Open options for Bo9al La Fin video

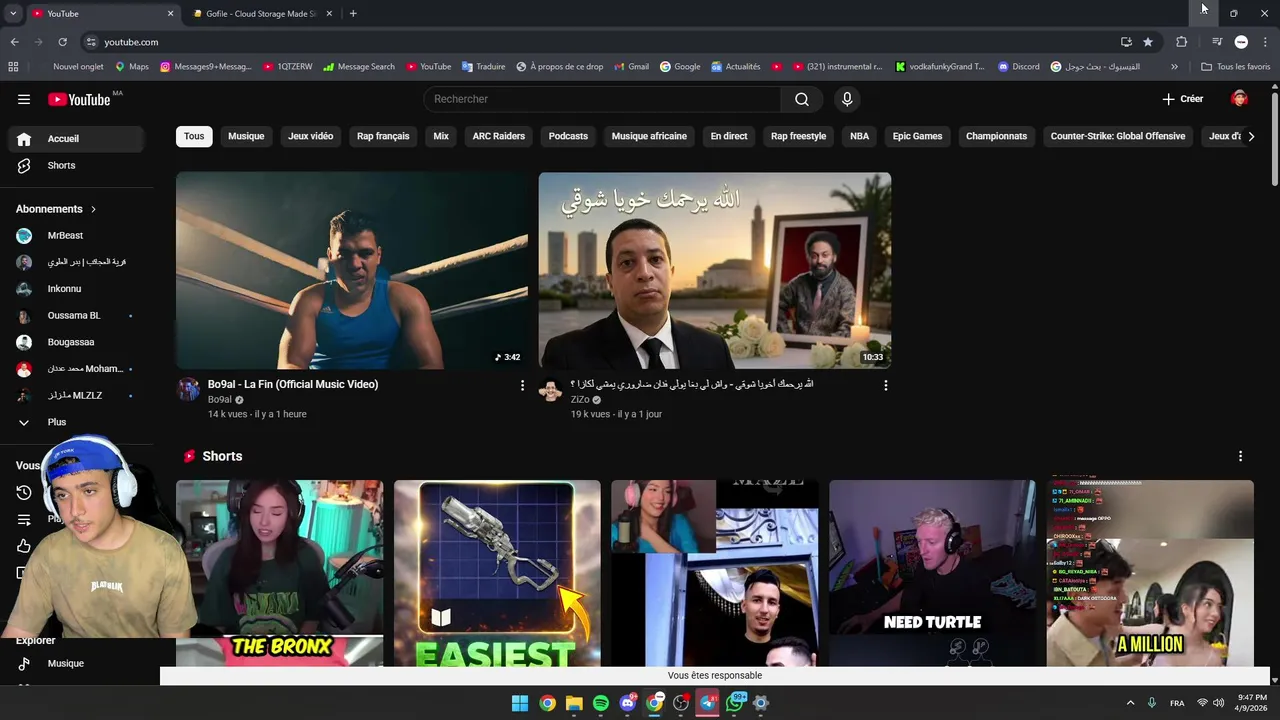522,385
